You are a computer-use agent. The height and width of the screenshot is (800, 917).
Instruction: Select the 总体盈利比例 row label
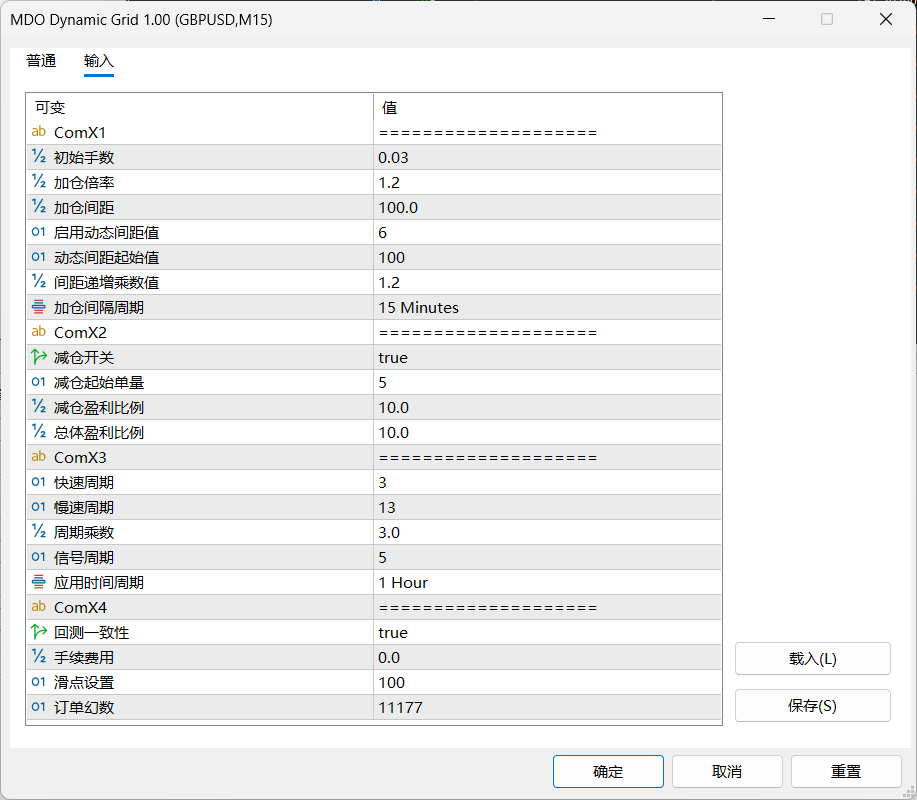[x=99, y=432]
